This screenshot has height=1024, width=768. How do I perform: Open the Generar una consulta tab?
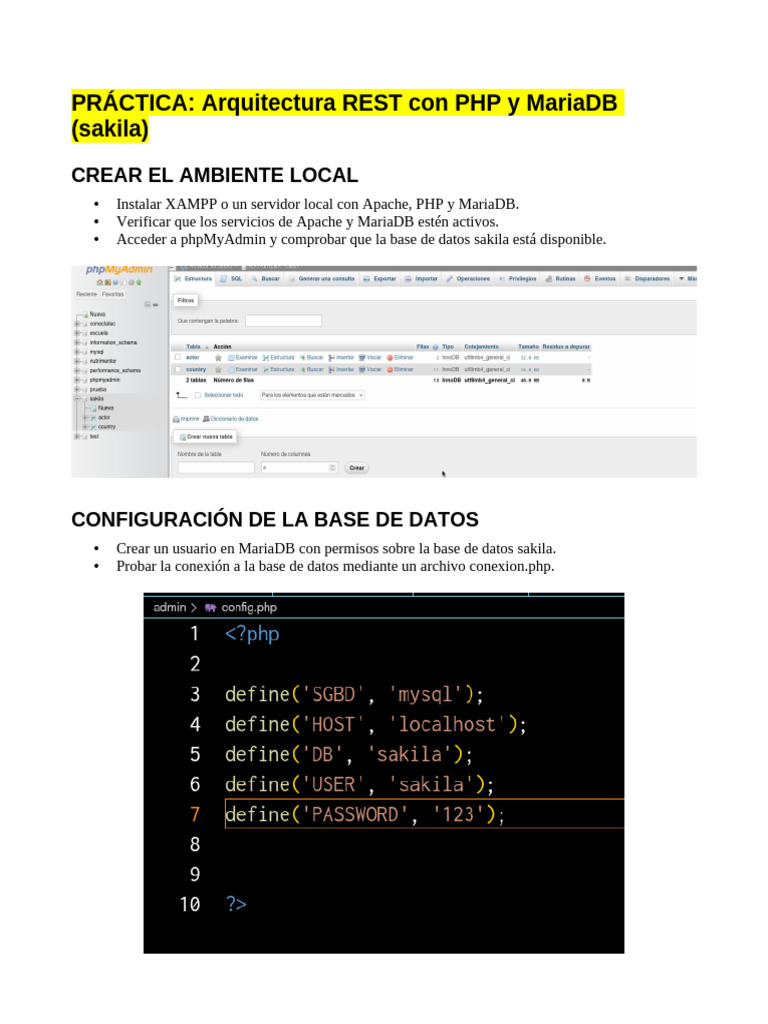[x=322, y=279]
